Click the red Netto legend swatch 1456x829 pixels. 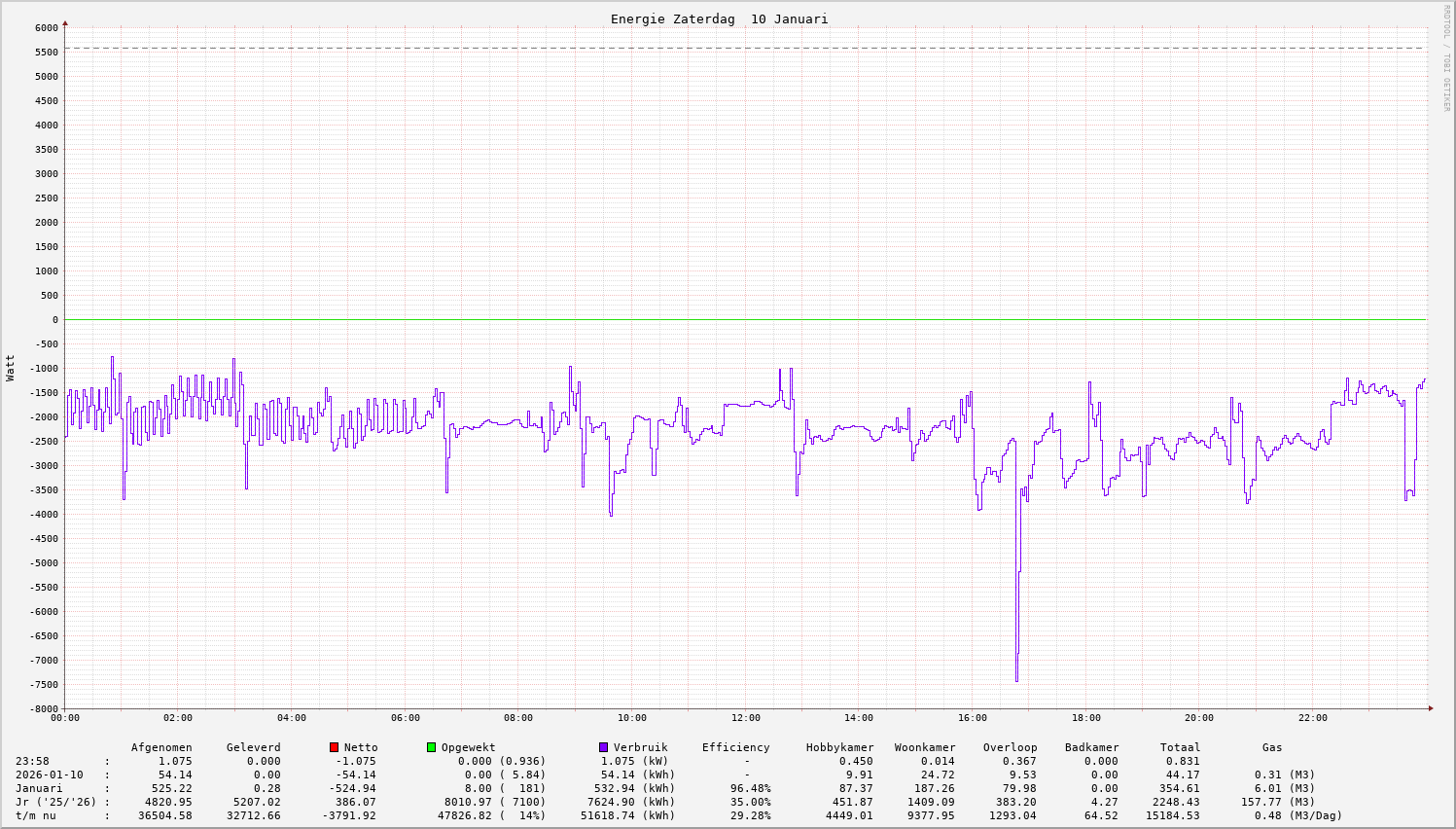(334, 747)
